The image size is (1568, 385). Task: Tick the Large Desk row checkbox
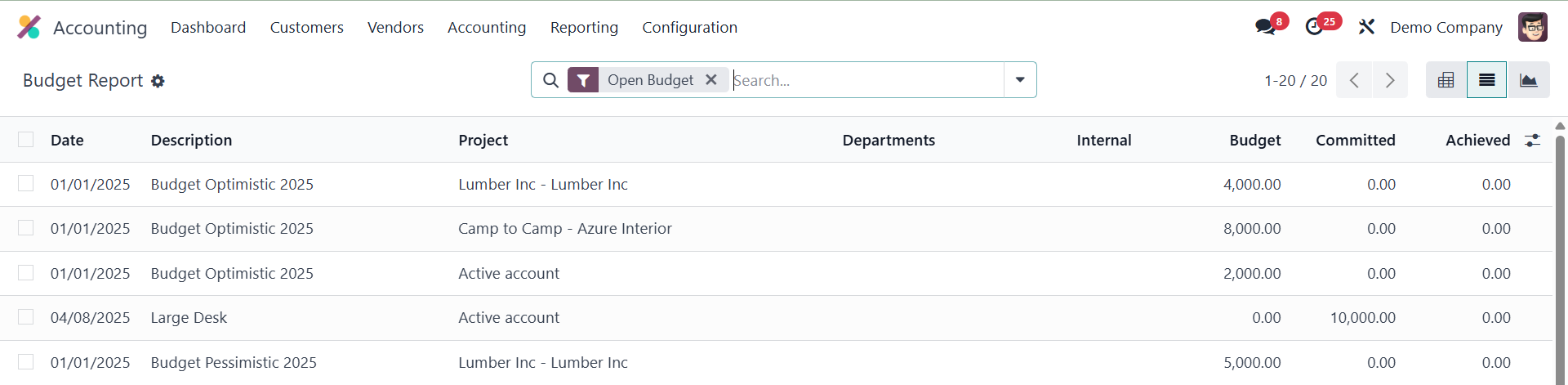[x=26, y=317]
